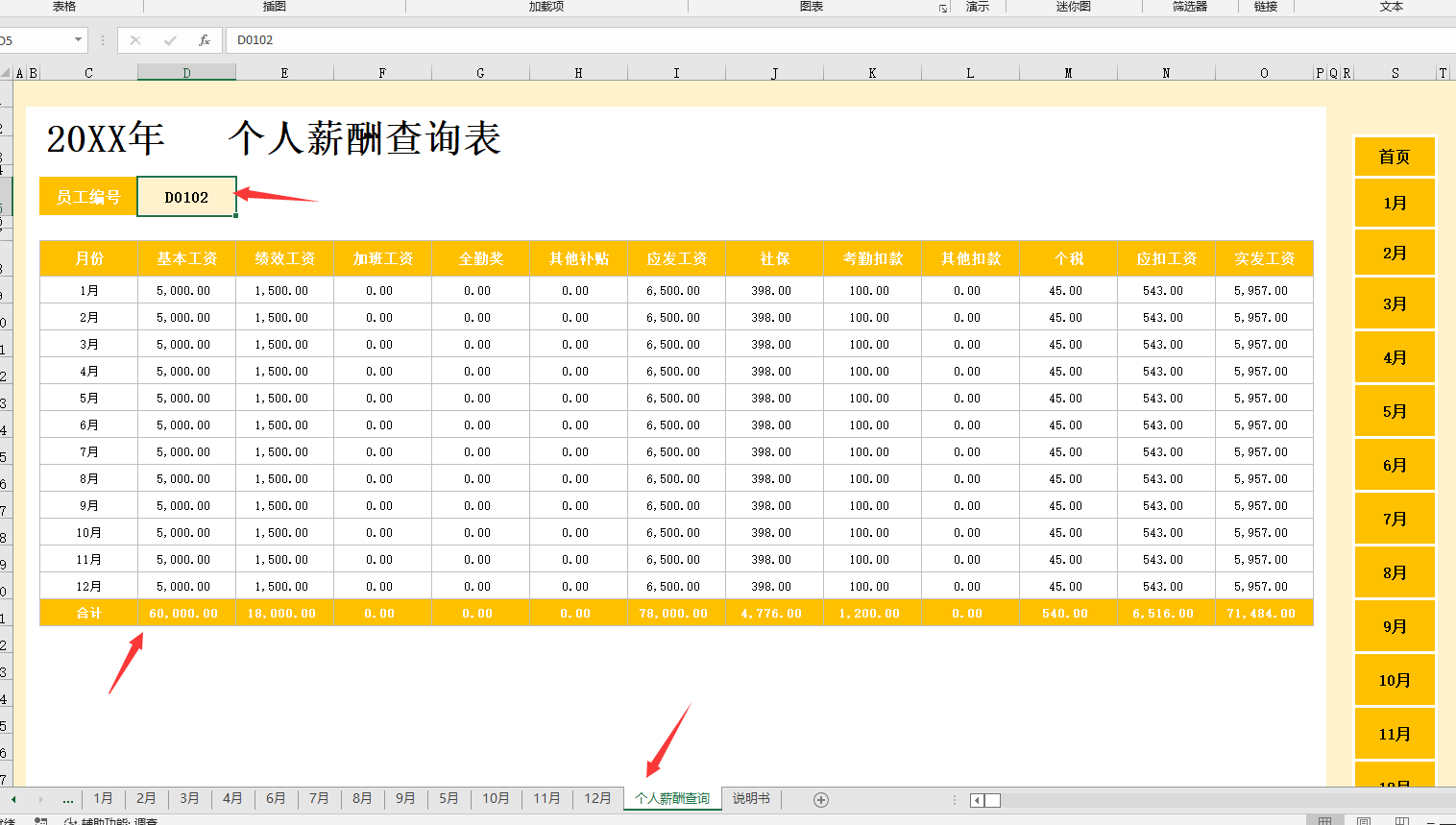Select the employee number cell D0102
1456x825 pixels.
pos(186,197)
